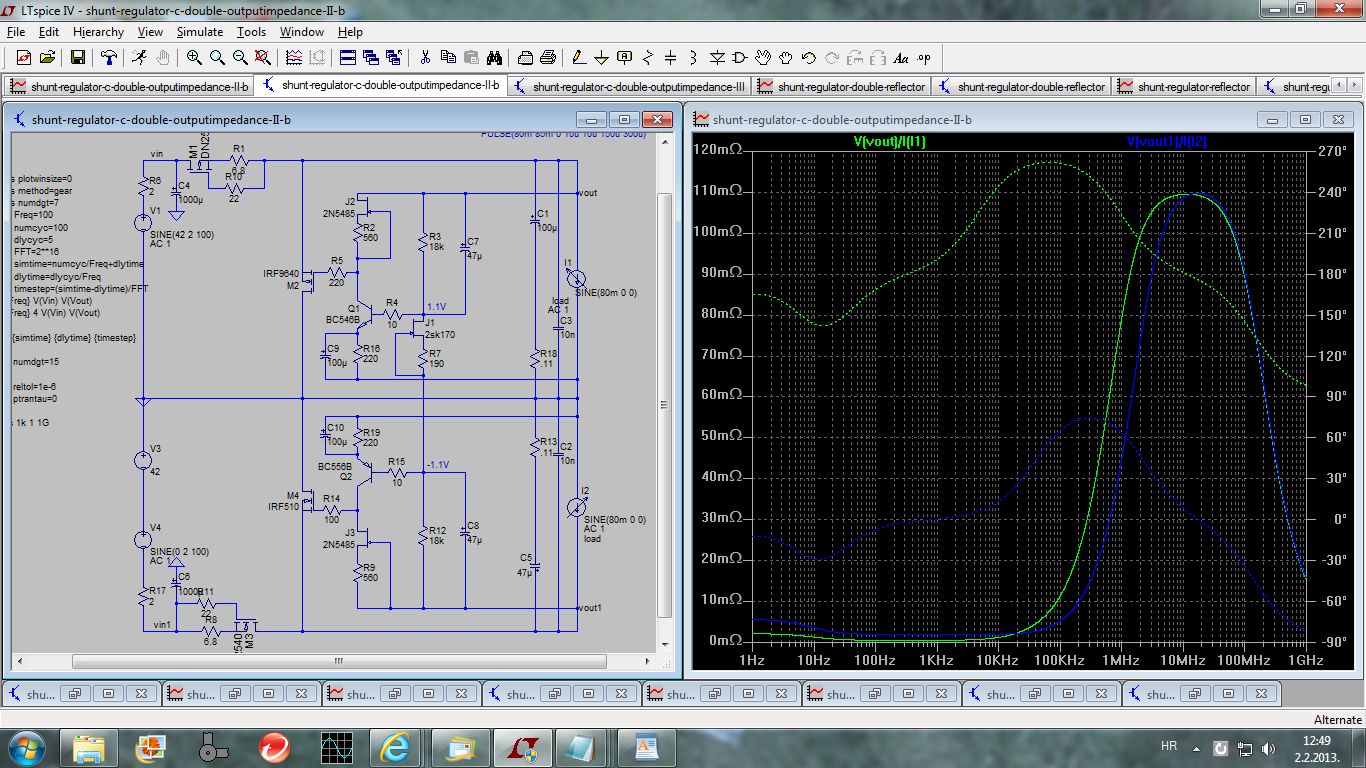The image size is (1366, 768).
Task: Click green trace label V[vout]/I[I1]
Action: click(x=889, y=142)
